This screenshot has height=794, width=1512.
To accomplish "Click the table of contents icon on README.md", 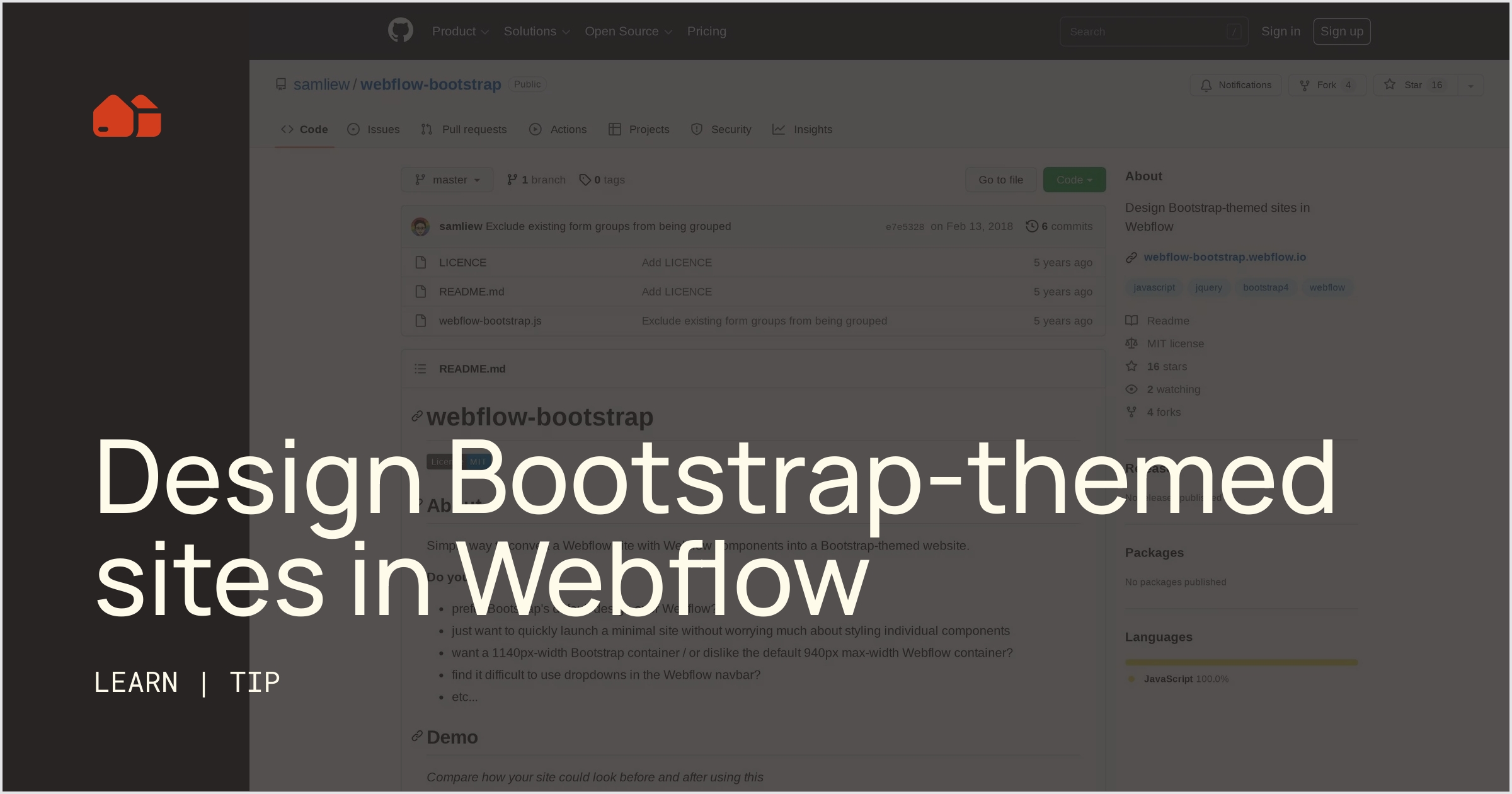I will 420,369.
